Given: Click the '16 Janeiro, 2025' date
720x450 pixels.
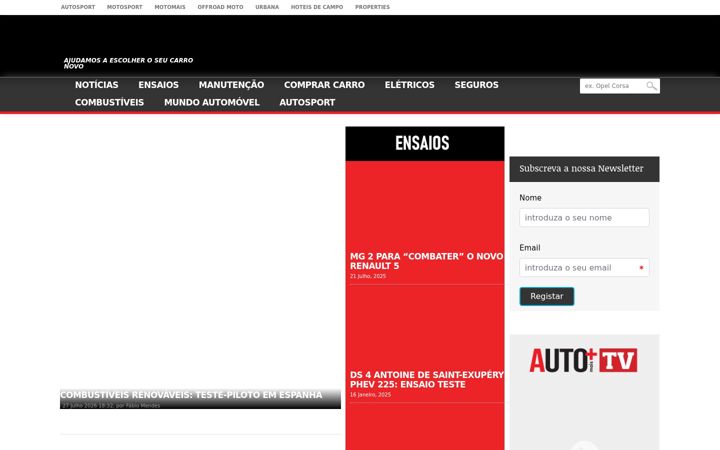Looking at the screenshot, I should 370,394.
